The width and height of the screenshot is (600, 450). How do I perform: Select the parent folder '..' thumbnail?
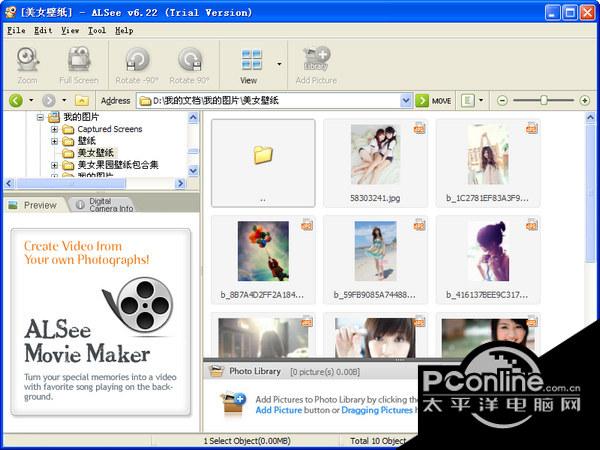[x=263, y=163]
